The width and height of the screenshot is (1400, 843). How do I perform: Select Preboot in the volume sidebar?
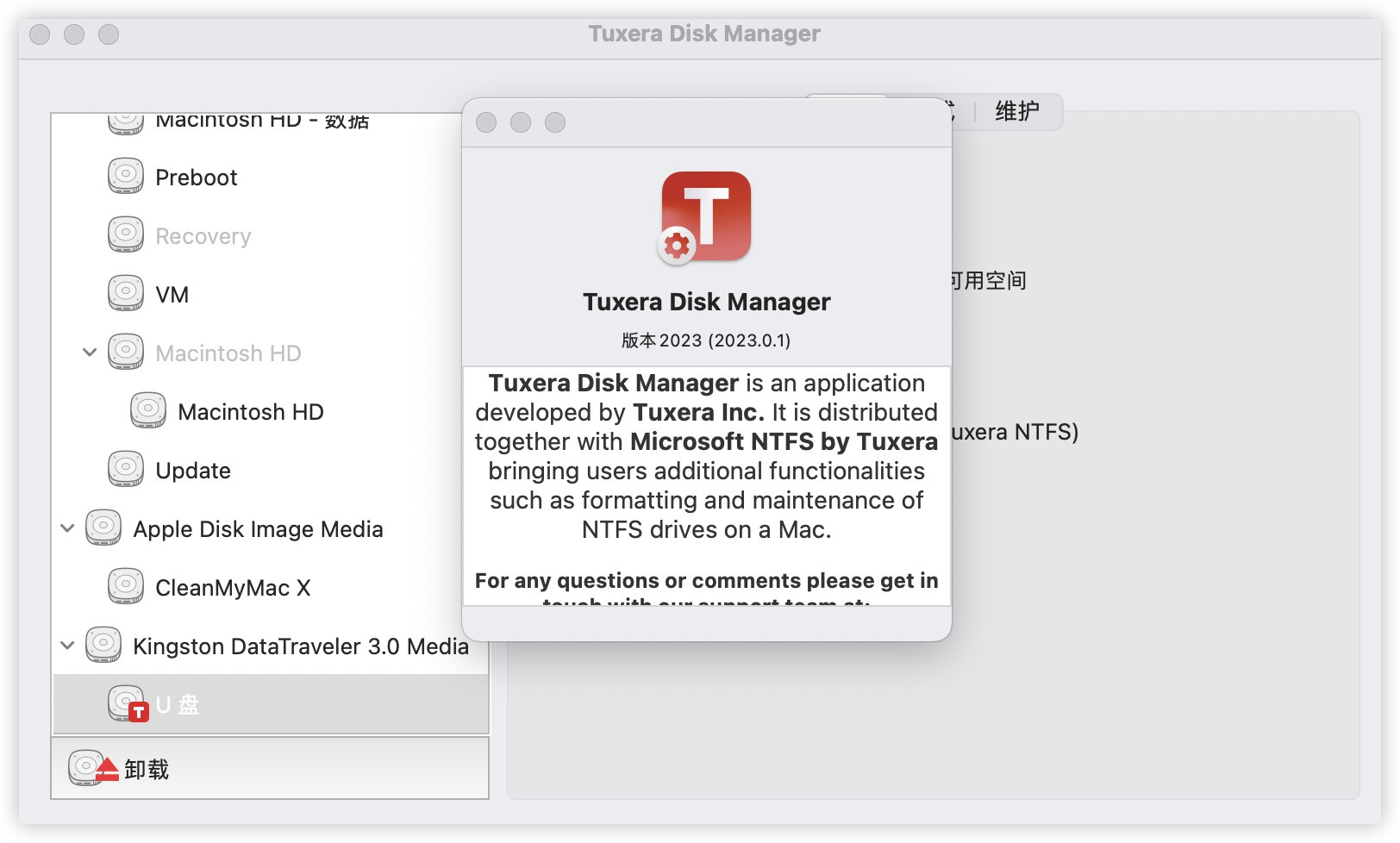[x=197, y=177]
